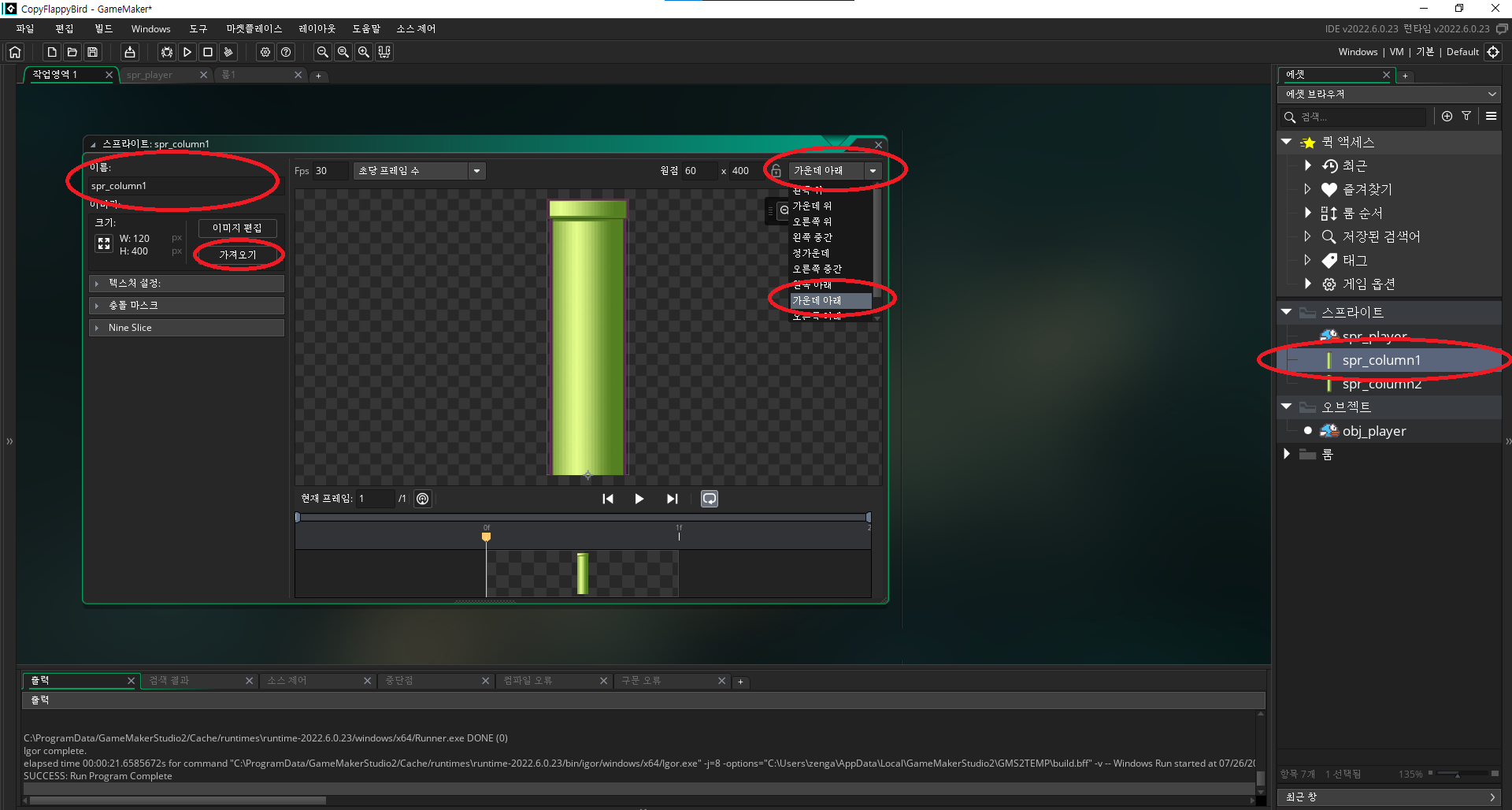Screen dimensions: 1512x810
Task: Expand Room Order group
Action: [x=1307, y=213]
